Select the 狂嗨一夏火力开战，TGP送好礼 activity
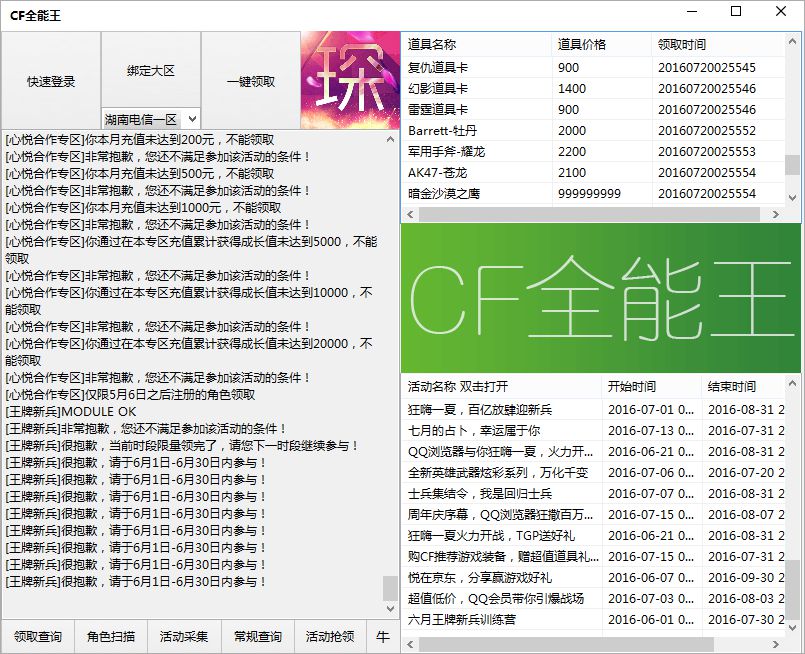This screenshot has height=654, width=805. pos(593,535)
